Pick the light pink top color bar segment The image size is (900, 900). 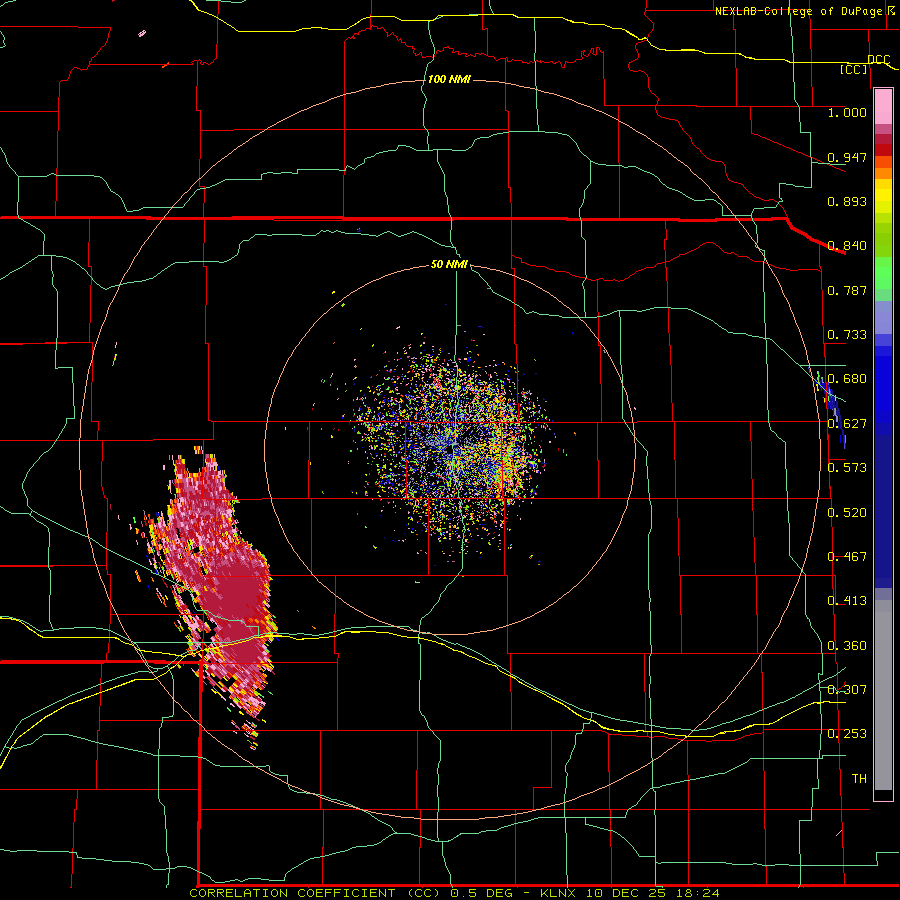(883, 107)
